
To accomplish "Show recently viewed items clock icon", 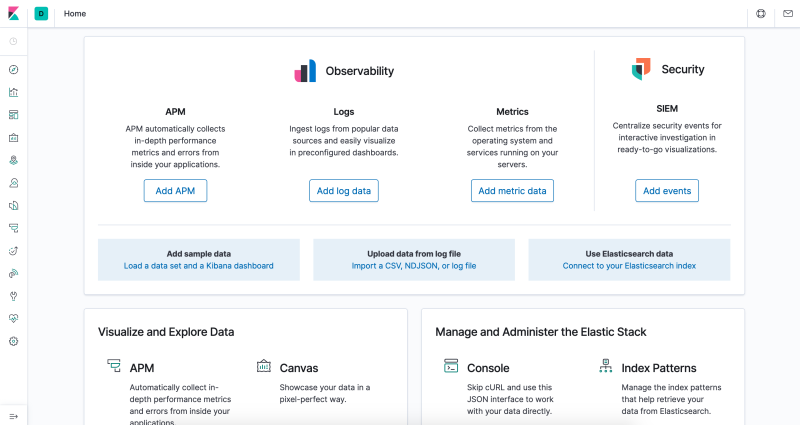I will [x=14, y=41].
